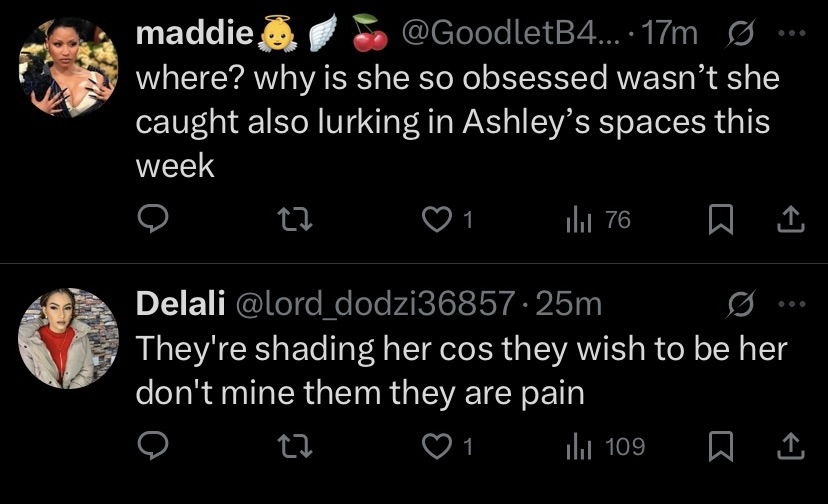Bookmark maddie's tweet
828x504 pixels.
point(720,219)
